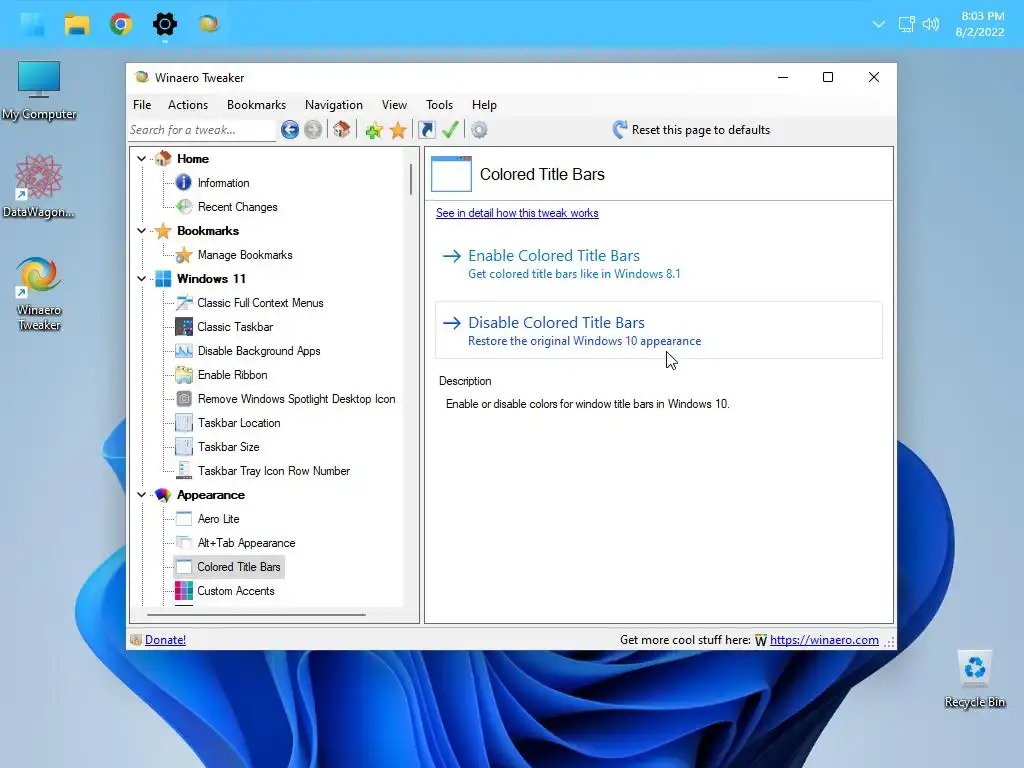The width and height of the screenshot is (1024, 768).
Task: Click the add bookmark green star icon
Action: click(x=374, y=130)
